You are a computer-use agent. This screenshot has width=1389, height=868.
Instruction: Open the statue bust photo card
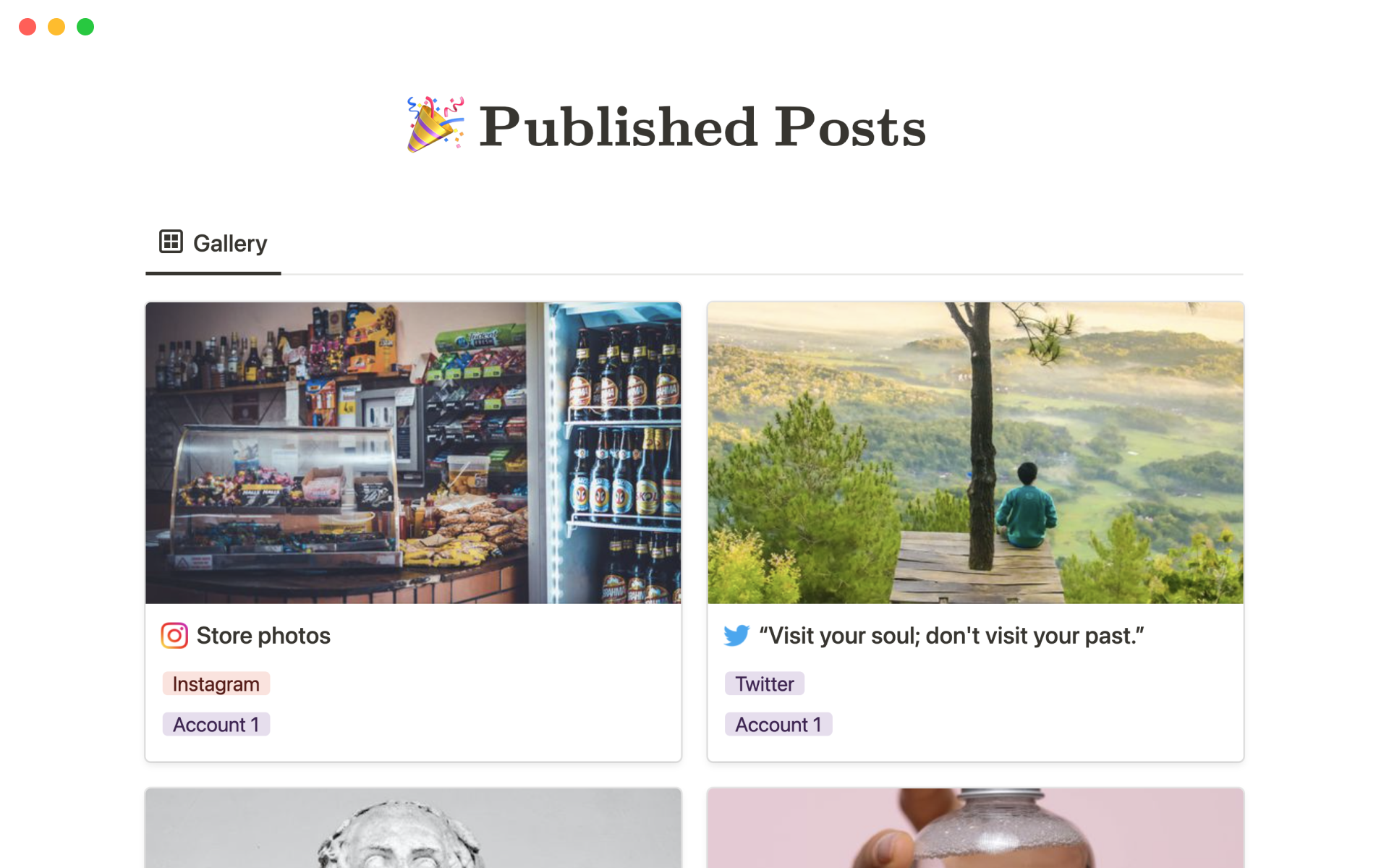click(x=413, y=828)
